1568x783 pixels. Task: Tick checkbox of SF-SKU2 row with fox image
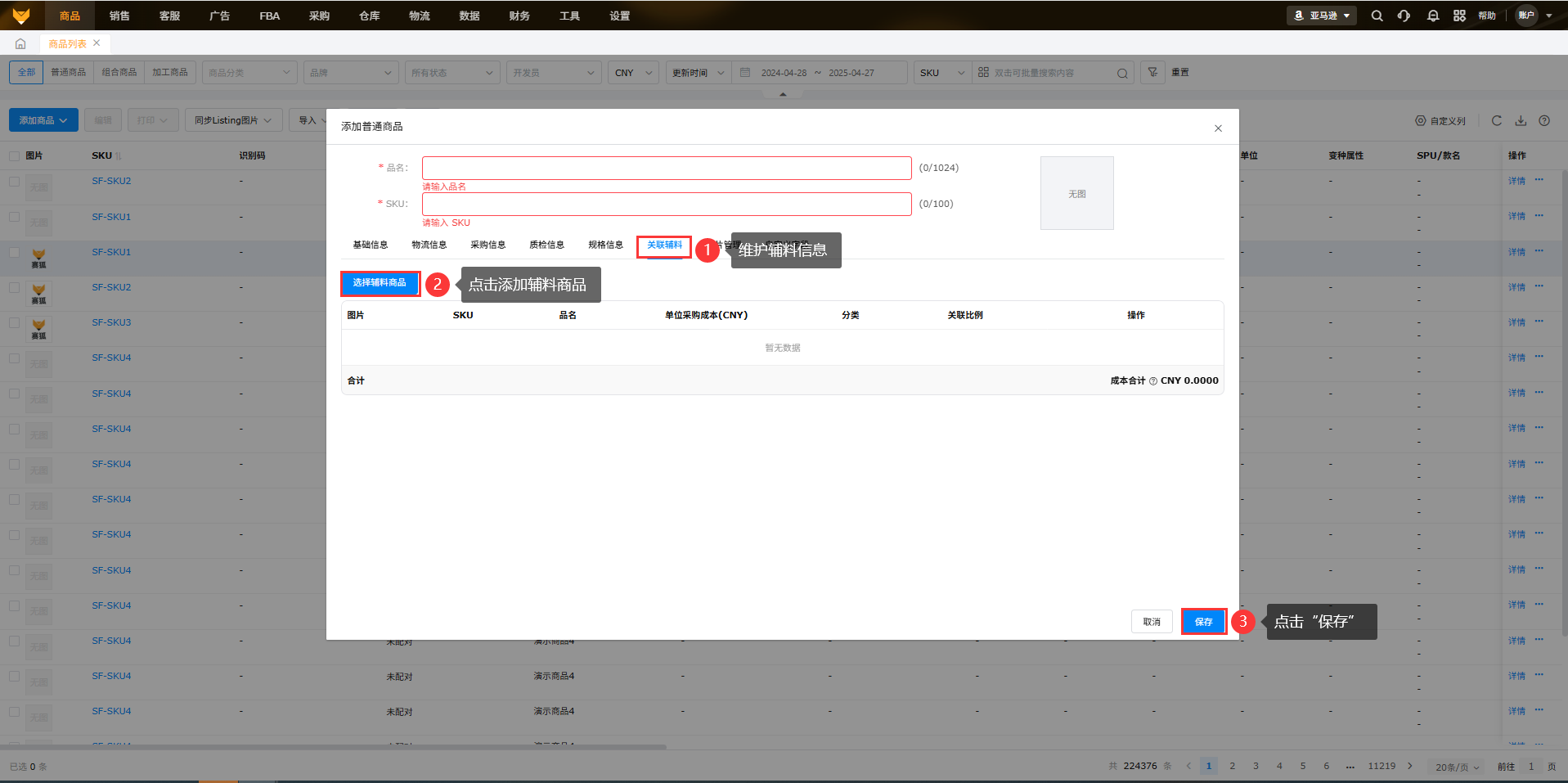[x=14, y=287]
